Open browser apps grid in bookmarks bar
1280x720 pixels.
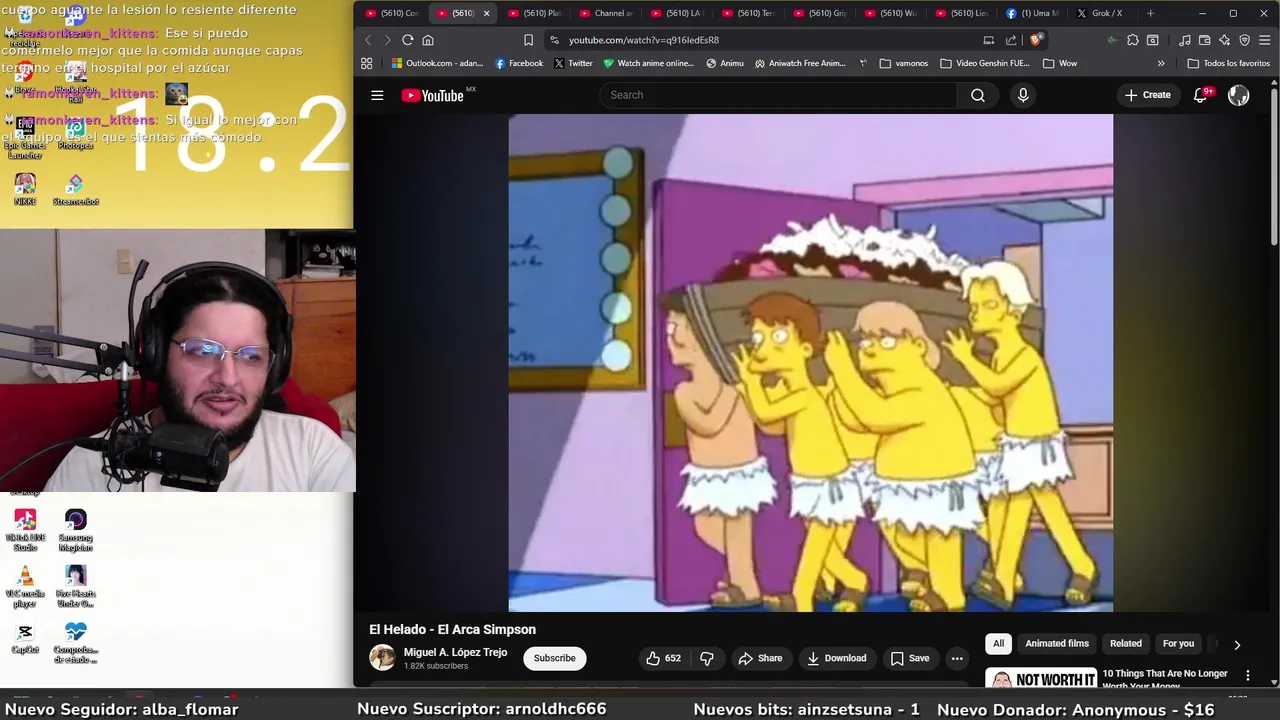[x=367, y=63]
